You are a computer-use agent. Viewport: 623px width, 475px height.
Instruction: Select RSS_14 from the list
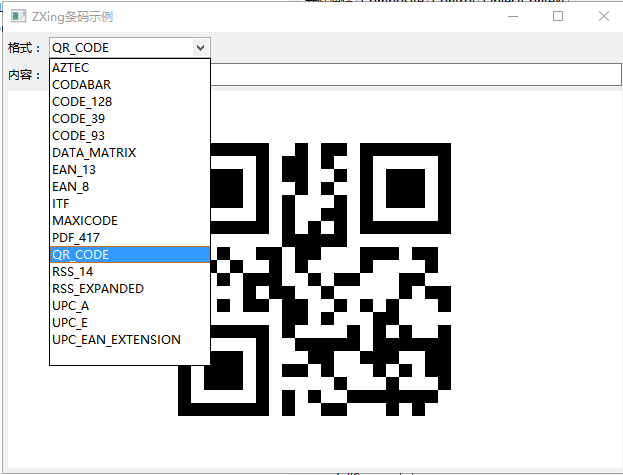[x=130, y=272]
